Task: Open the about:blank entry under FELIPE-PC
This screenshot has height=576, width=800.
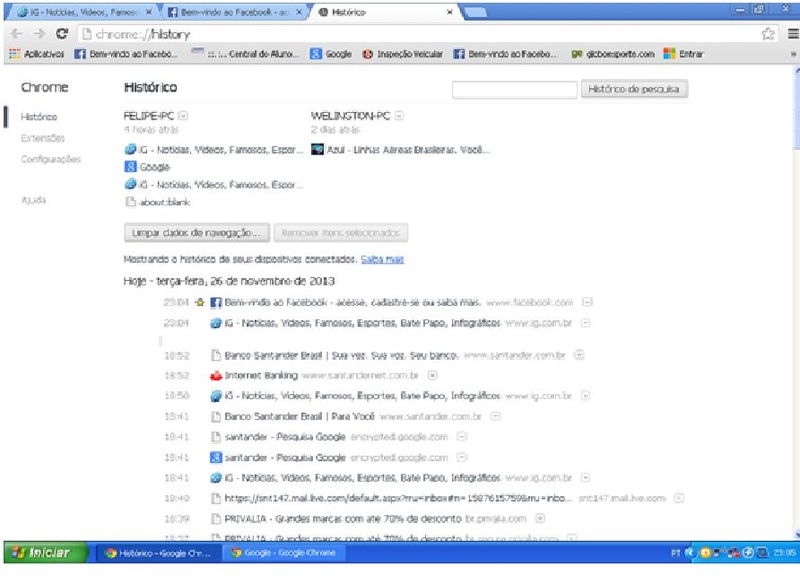Action: (x=158, y=202)
